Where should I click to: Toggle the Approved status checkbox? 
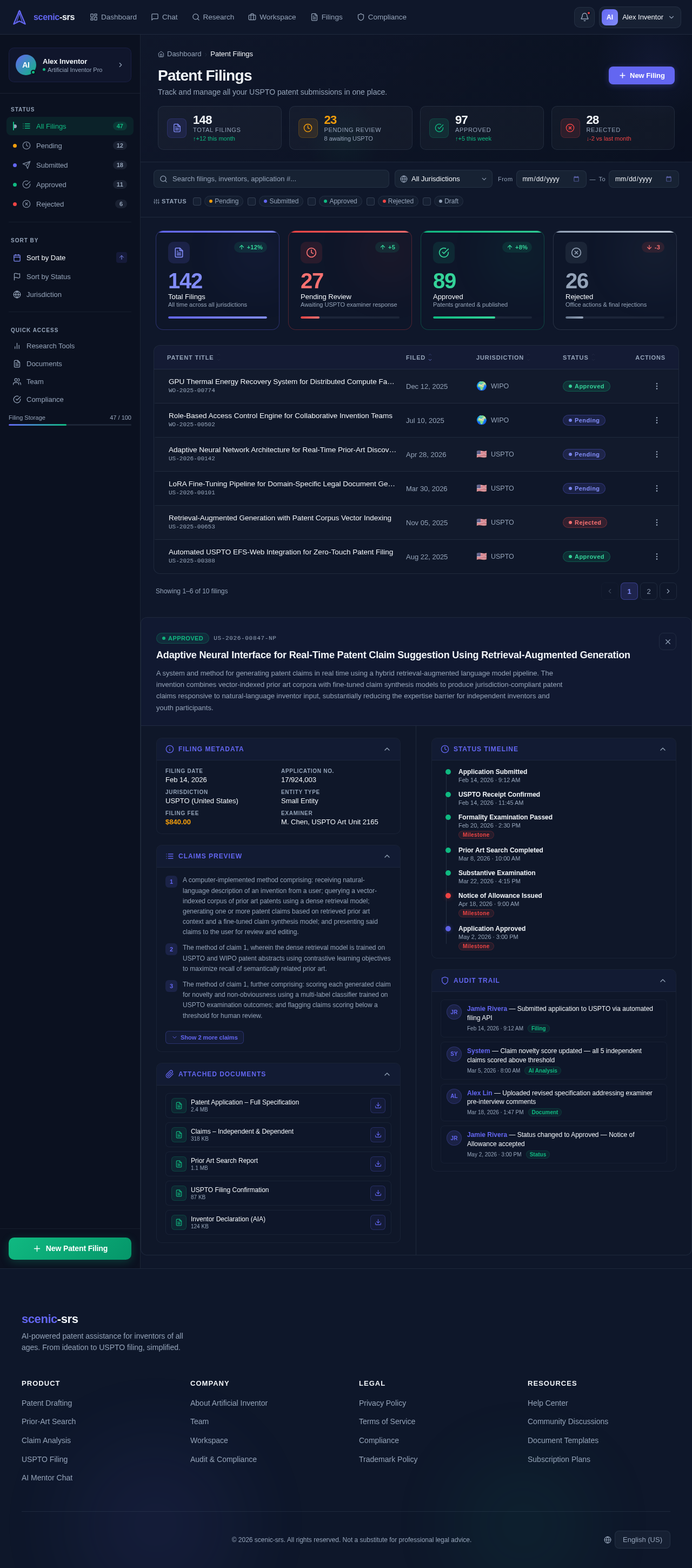311,202
